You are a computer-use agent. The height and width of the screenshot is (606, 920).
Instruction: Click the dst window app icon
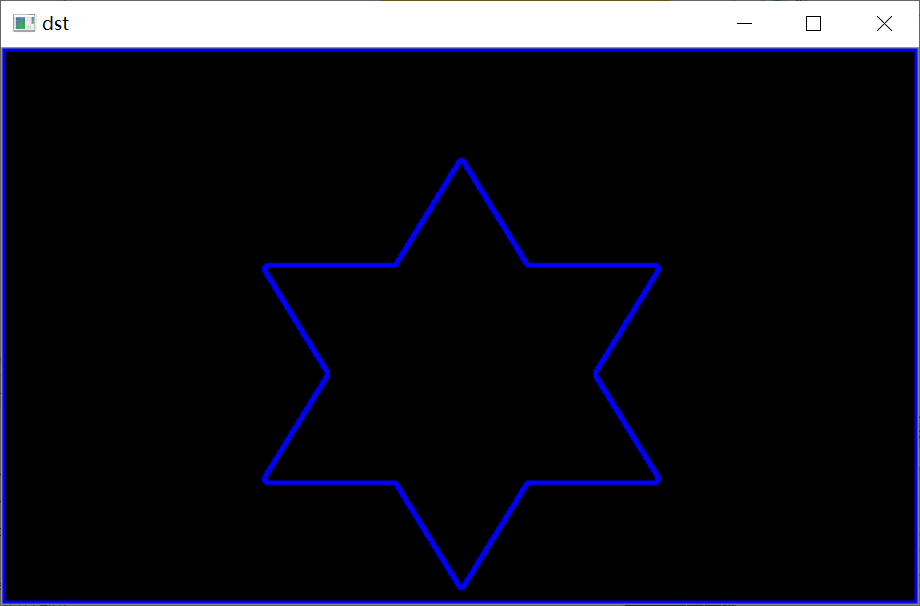click(24, 23)
